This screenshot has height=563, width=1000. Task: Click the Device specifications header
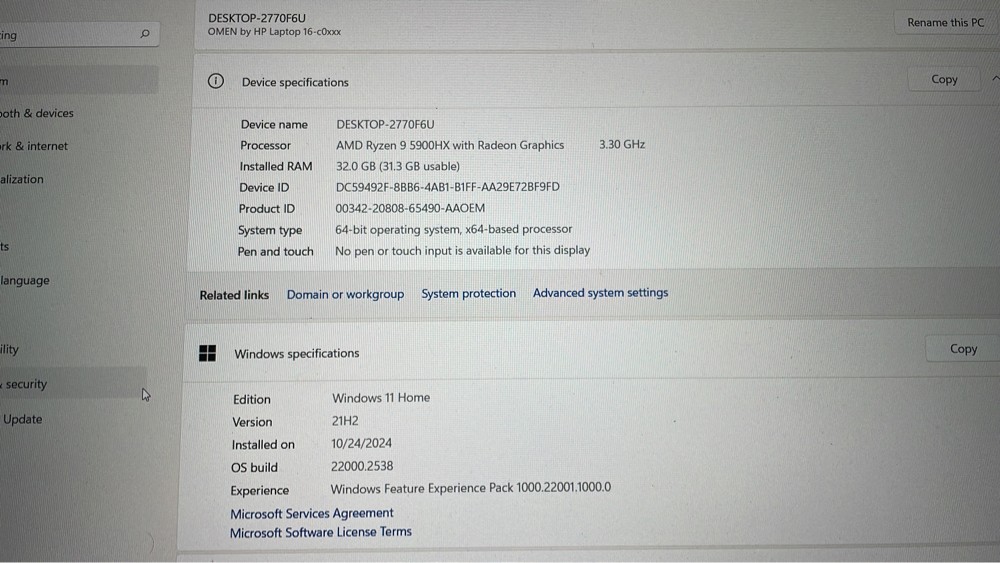pos(295,82)
